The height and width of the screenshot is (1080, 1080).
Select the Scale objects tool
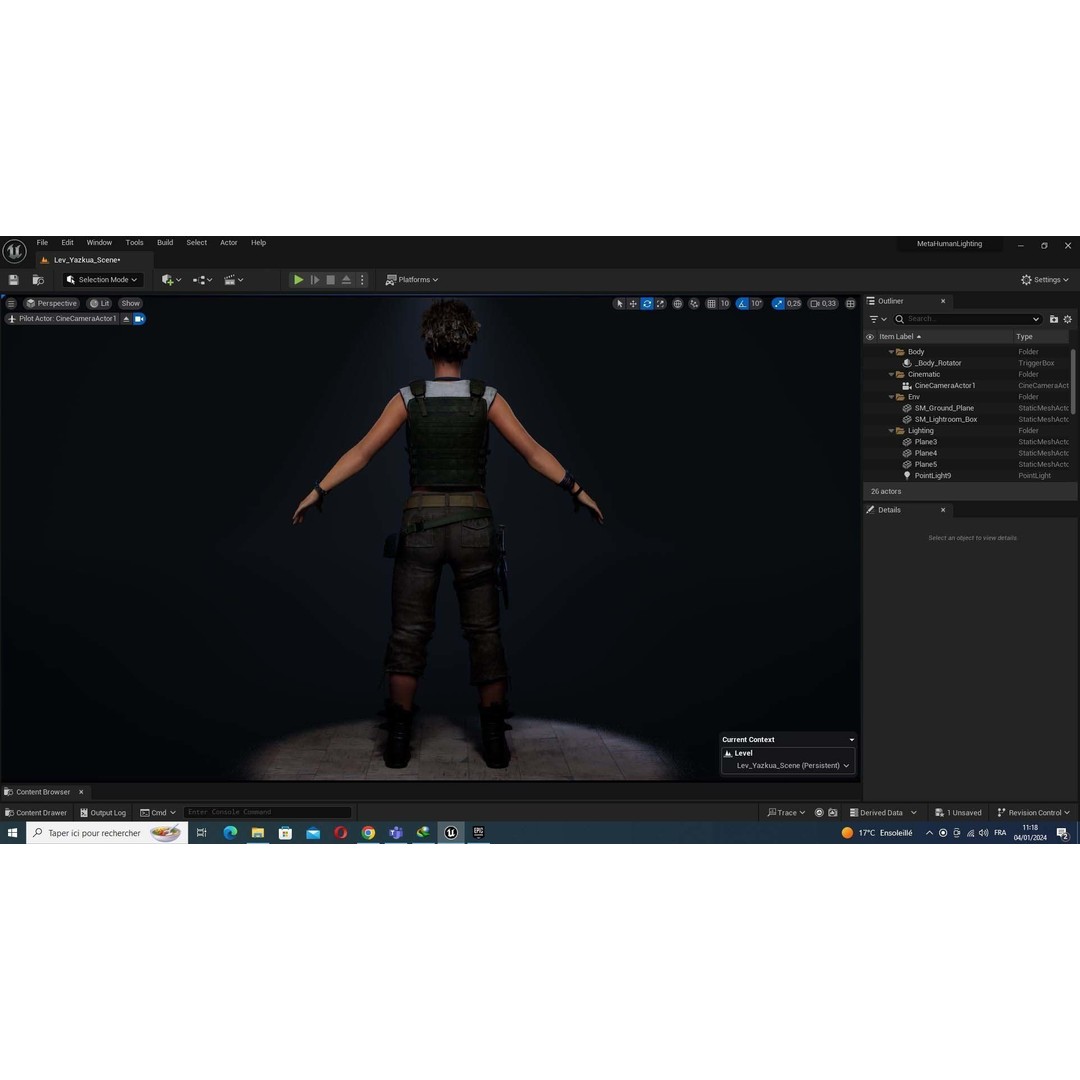[x=661, y=303]
